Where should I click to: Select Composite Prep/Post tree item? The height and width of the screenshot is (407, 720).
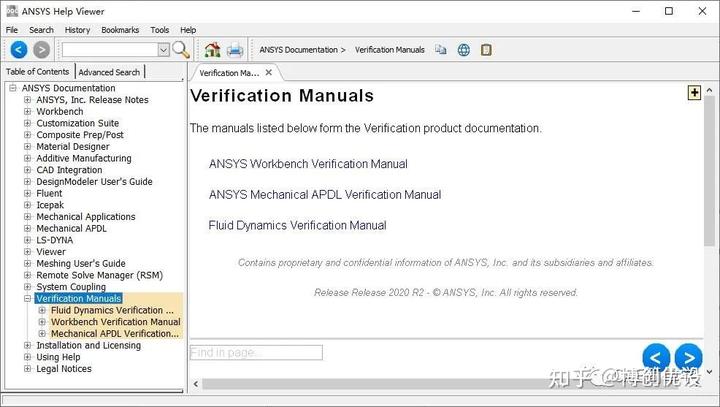[80, 135]
